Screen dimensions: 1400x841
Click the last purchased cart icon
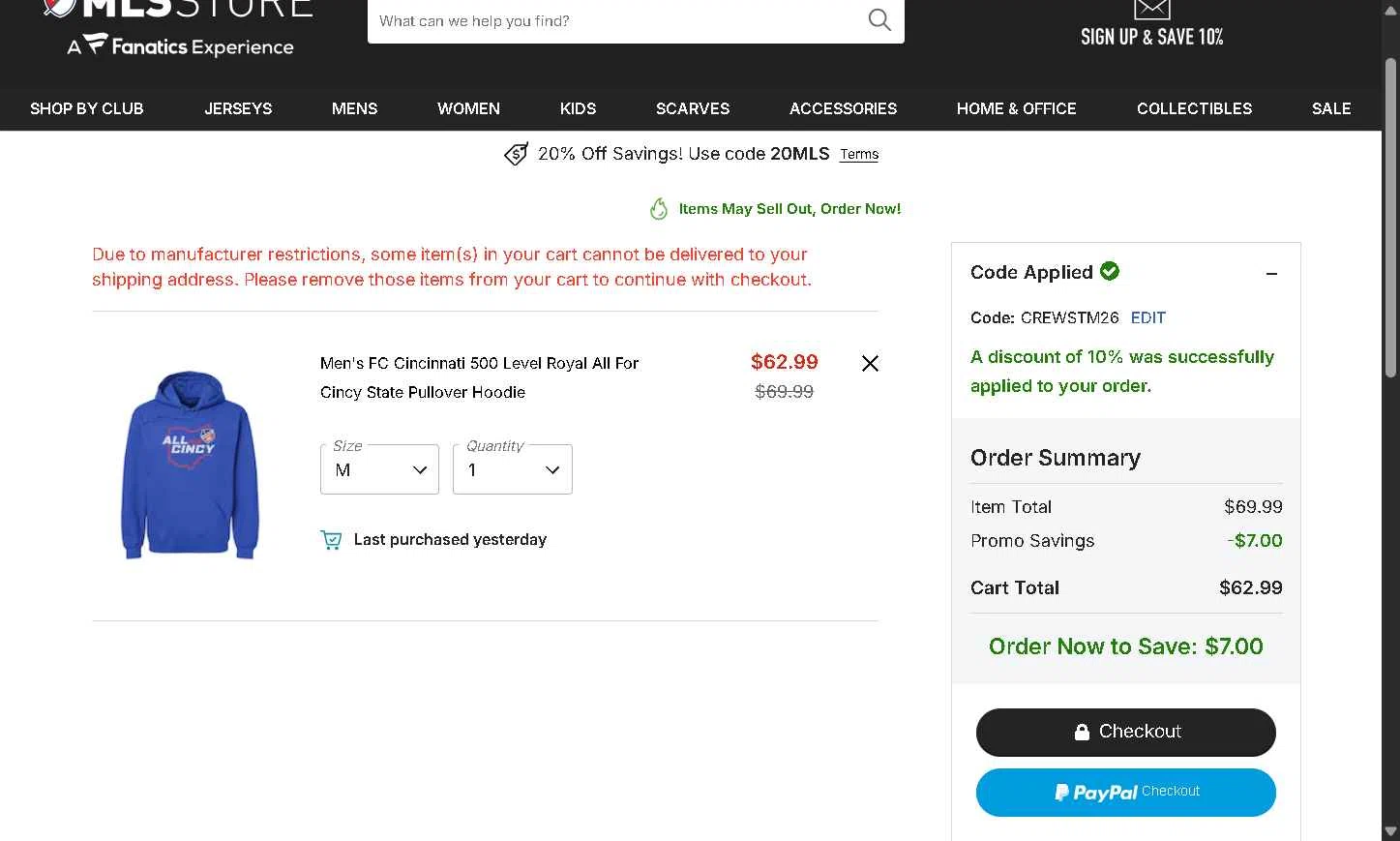(331, 540)
